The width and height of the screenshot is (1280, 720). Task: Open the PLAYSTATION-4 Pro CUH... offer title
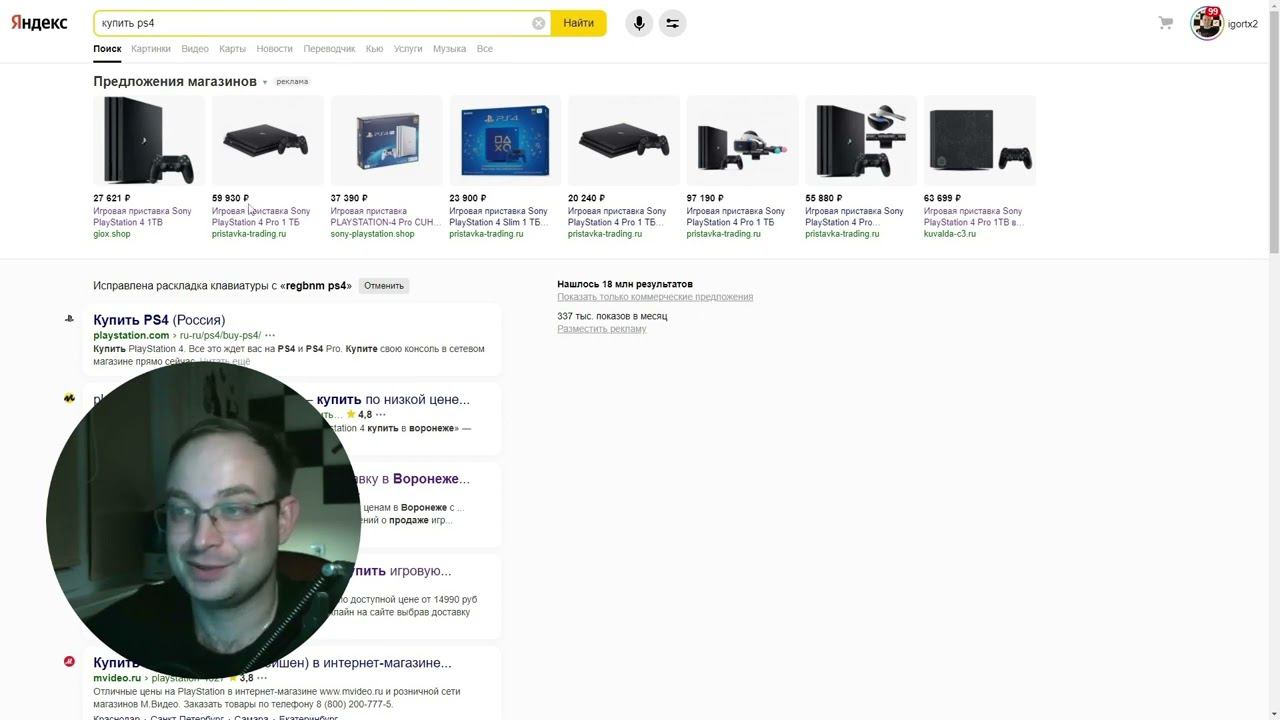tap(385, 217)
